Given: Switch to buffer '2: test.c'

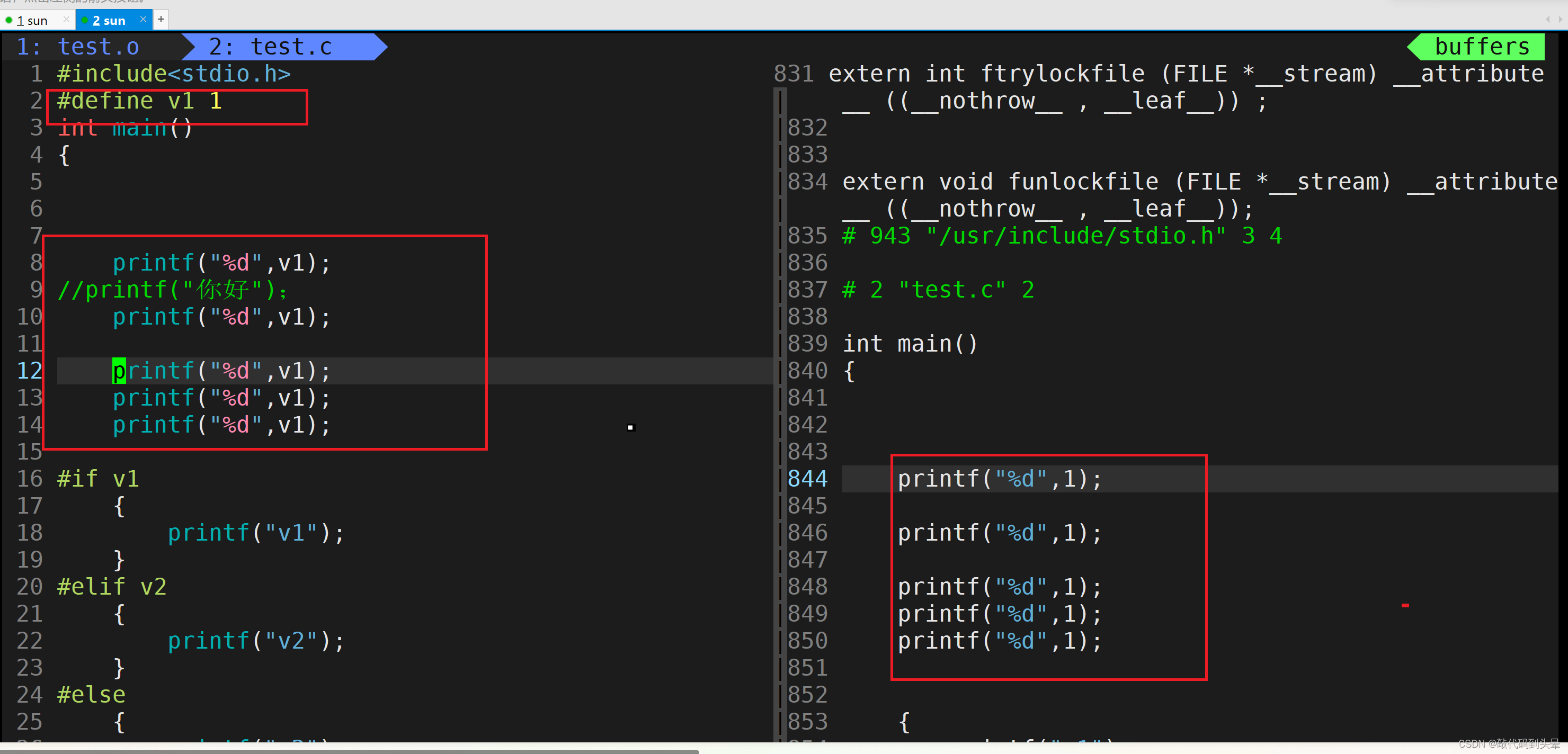Looking at the screenshot, I should click(x=271, y=47).
